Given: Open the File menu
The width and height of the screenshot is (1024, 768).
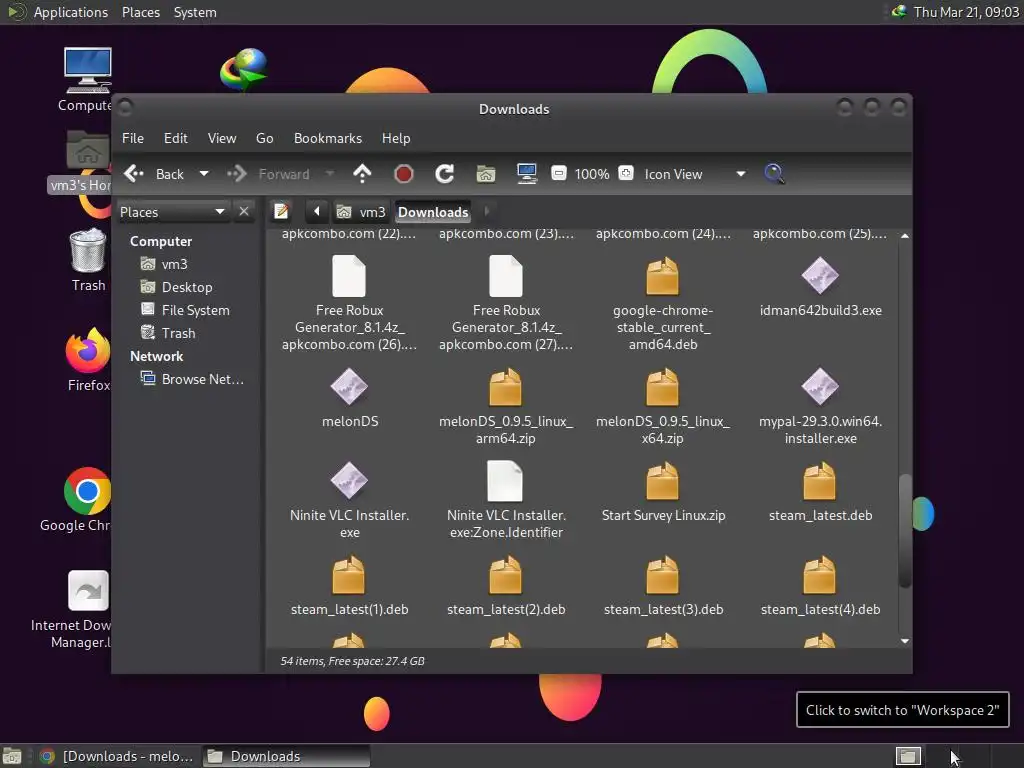Looking at the screenshot, I should tap(133, 138).
